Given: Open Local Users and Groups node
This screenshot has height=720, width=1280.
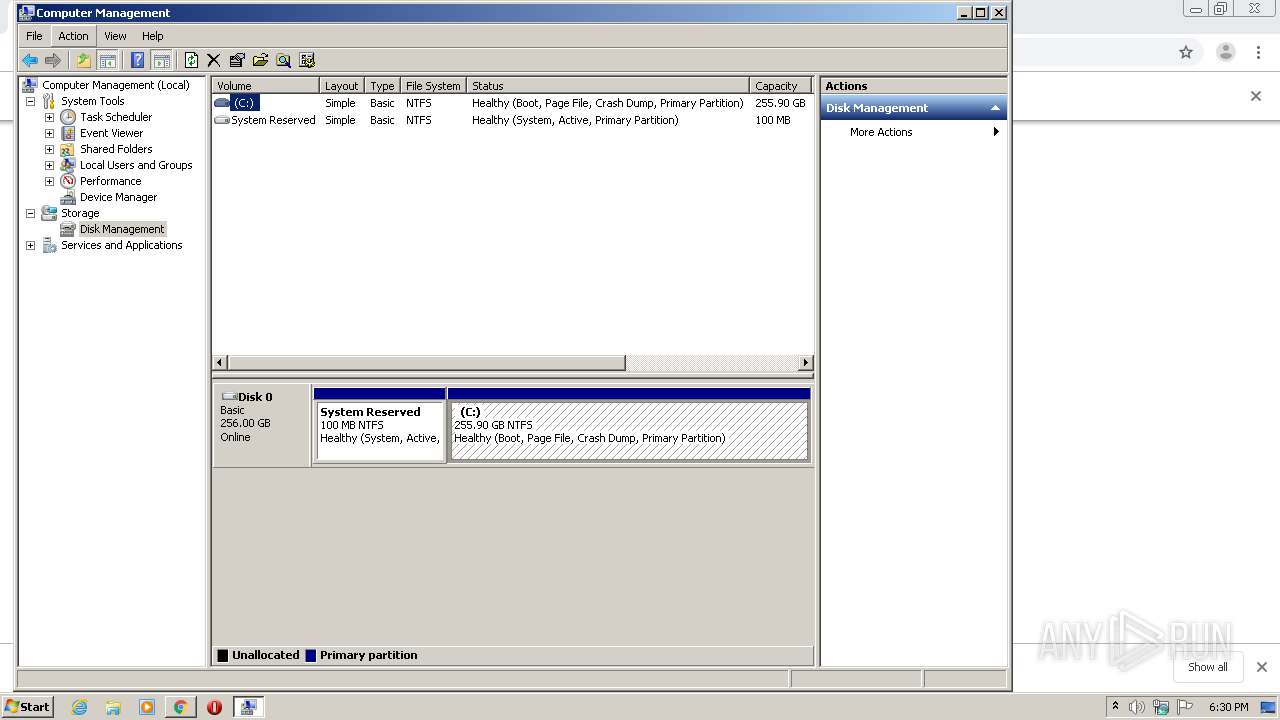Looking at the screenshot, I should (136, 165).
